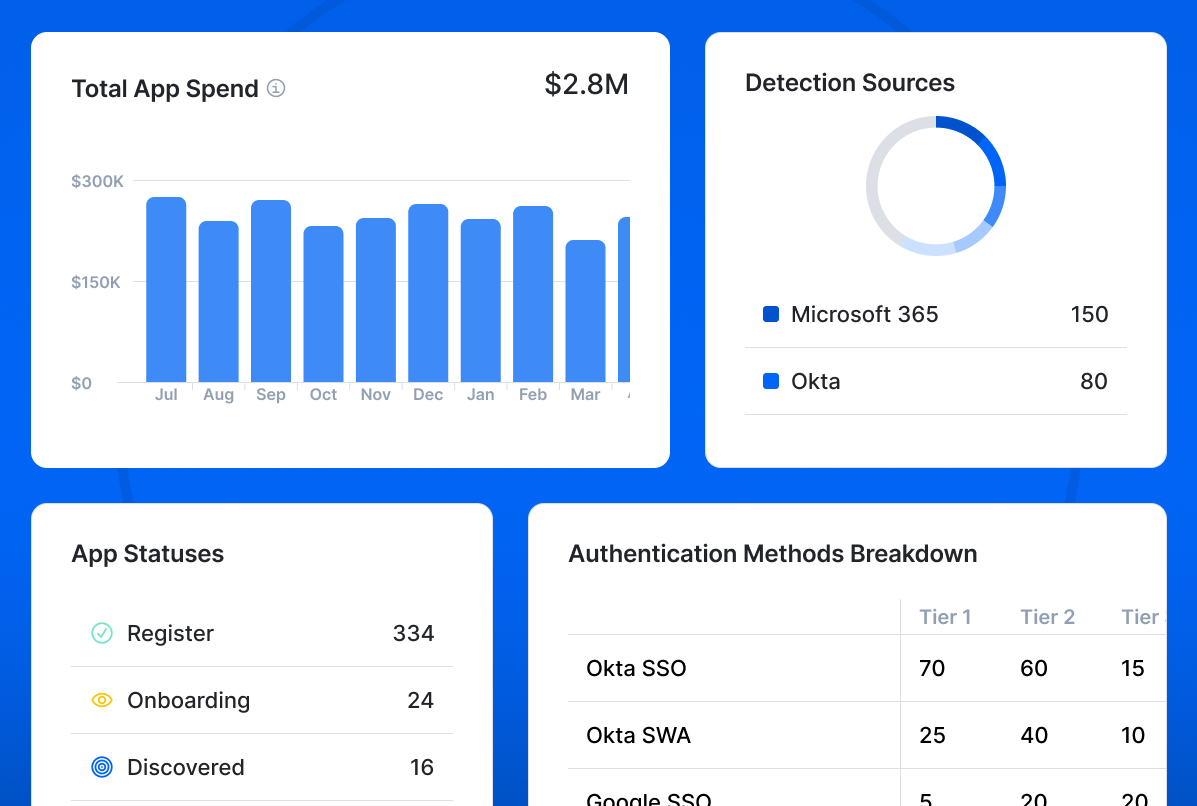Click the $150K axis label
The image size is (1197, 806).
click(x=95, y=282)
